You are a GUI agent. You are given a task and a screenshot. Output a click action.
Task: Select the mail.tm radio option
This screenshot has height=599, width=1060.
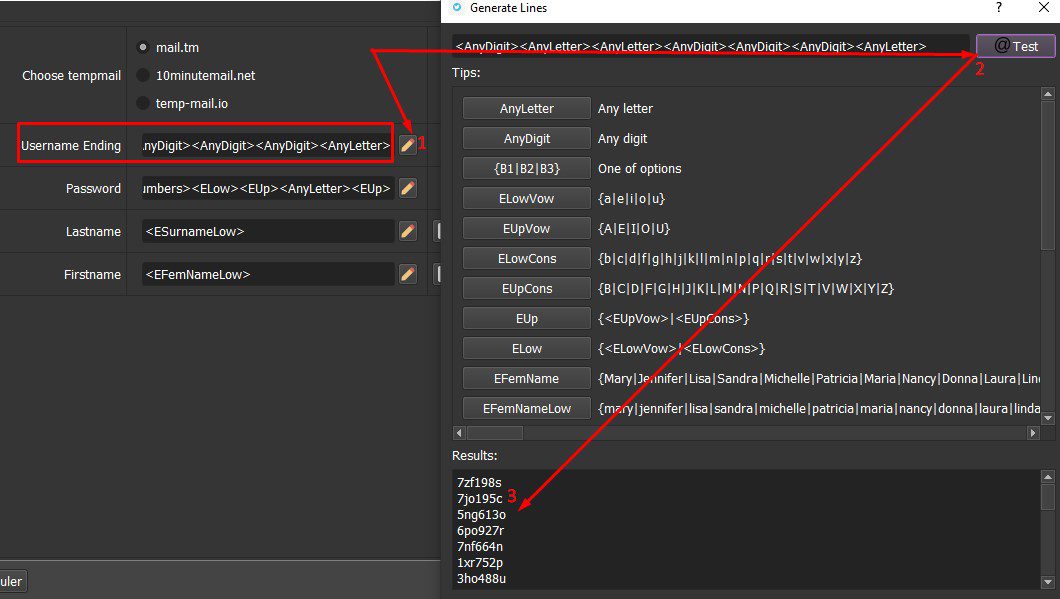coord(143,47)
